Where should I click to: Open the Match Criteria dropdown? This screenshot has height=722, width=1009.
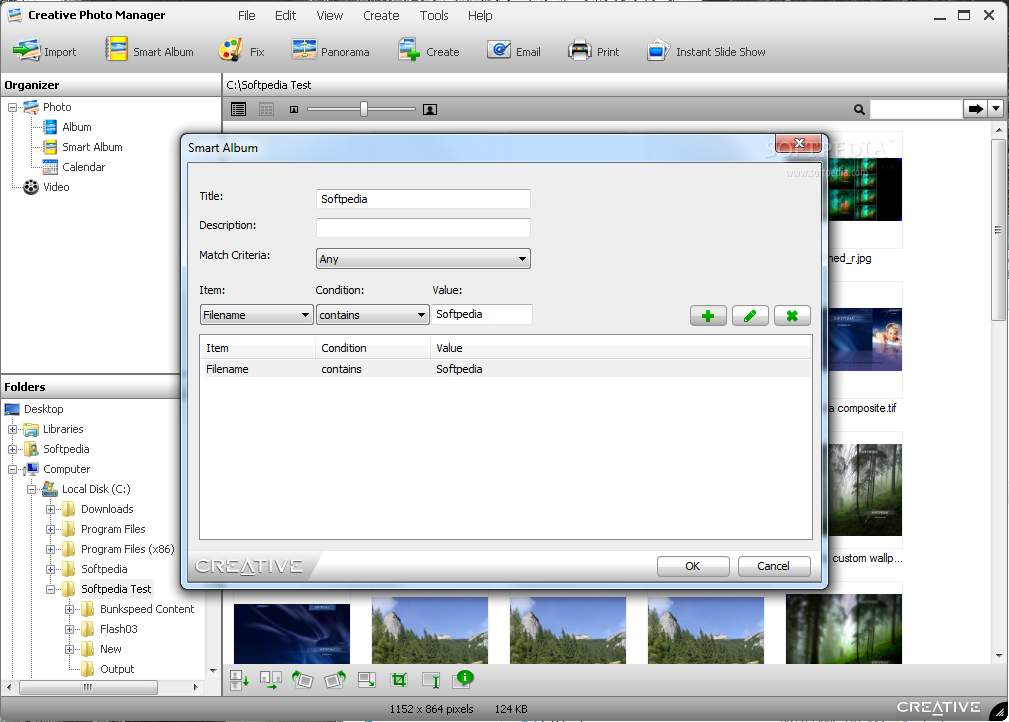pos(423,259)
